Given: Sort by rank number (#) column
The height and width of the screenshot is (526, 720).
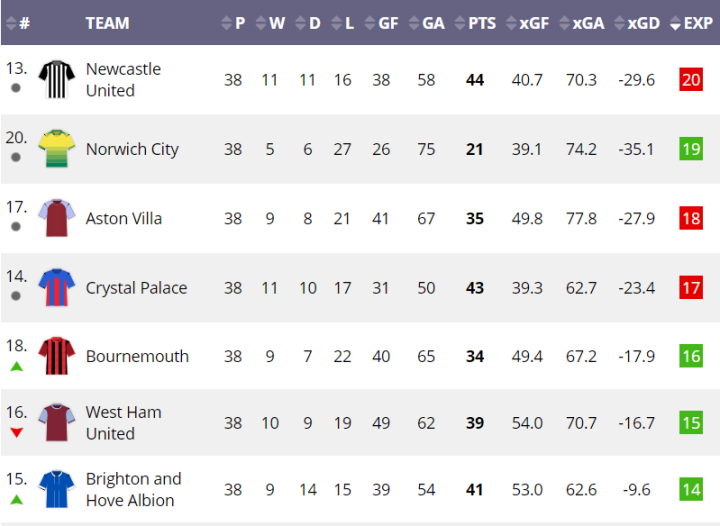Looking at the screenshot, I should click(x=18, y=23).
